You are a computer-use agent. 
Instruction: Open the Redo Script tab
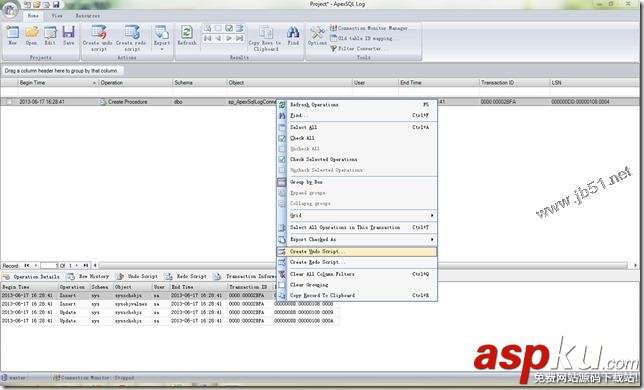[186, 277]
